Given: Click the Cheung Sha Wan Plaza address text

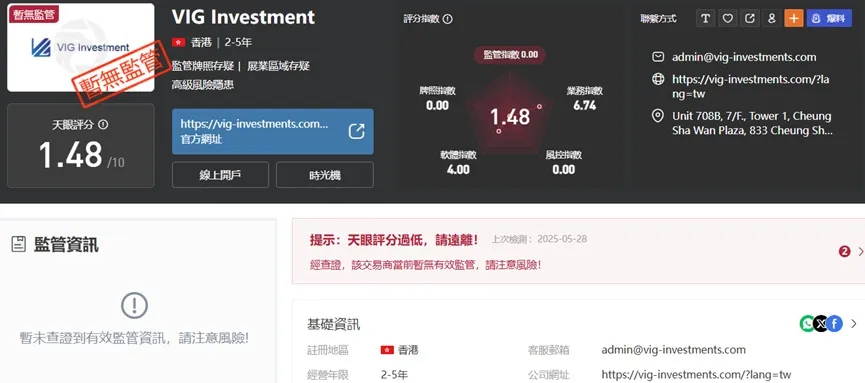Looking at the screenshot, I should [752, 123].
